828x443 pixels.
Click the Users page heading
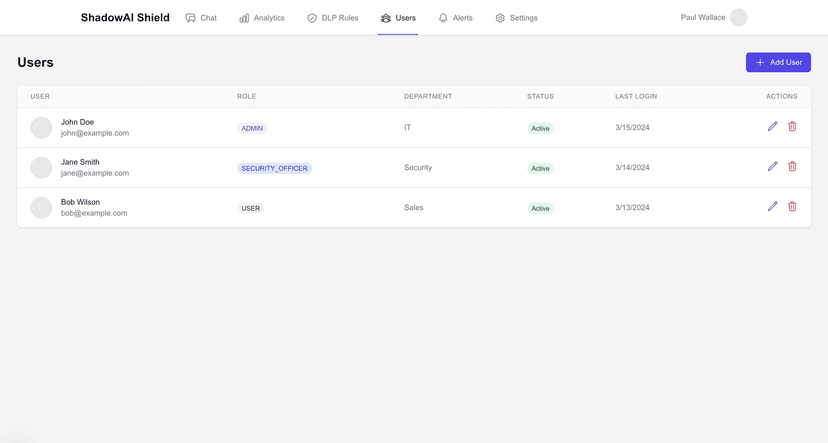pos(35,62)
